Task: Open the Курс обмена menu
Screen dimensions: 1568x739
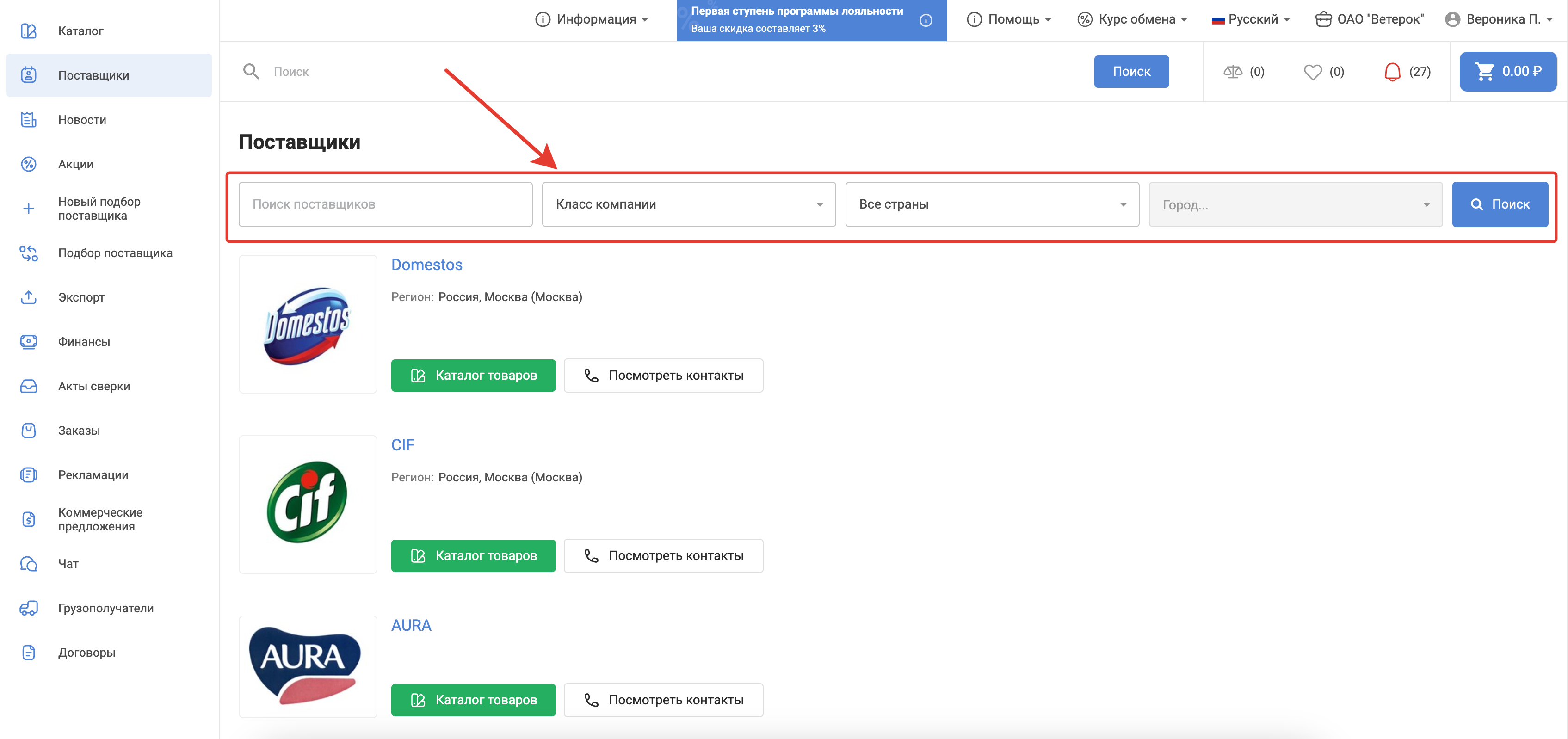Action: [1131, 19]
